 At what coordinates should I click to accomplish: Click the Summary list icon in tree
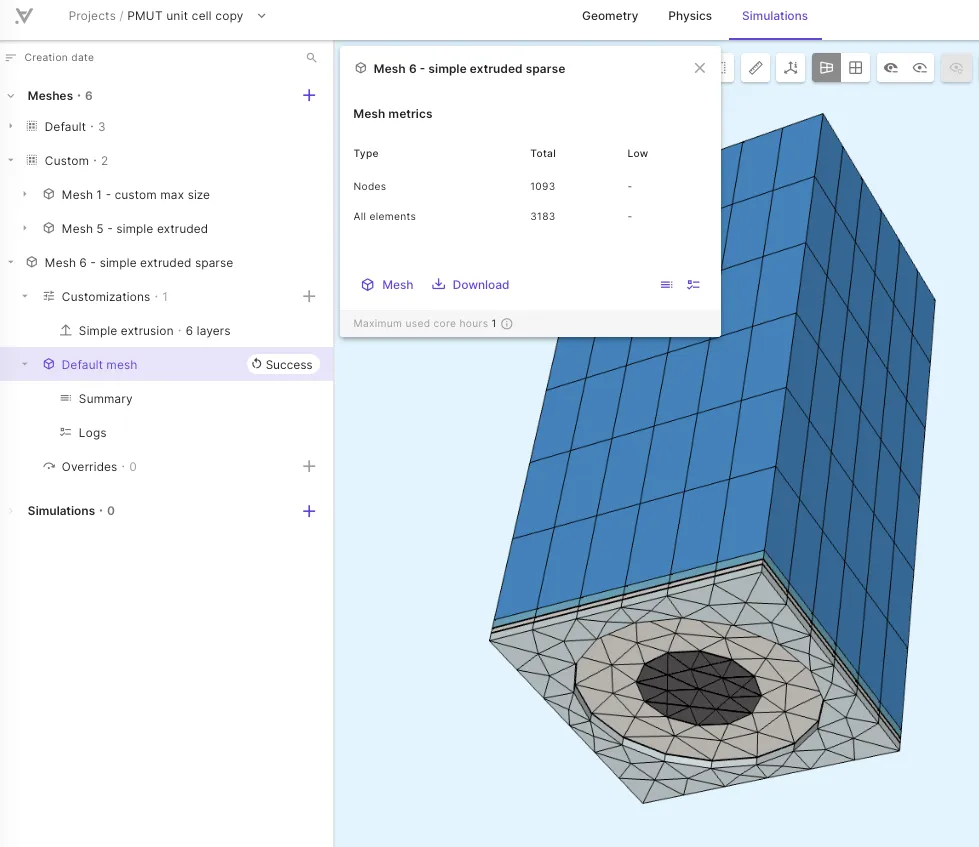click(66, 398)
